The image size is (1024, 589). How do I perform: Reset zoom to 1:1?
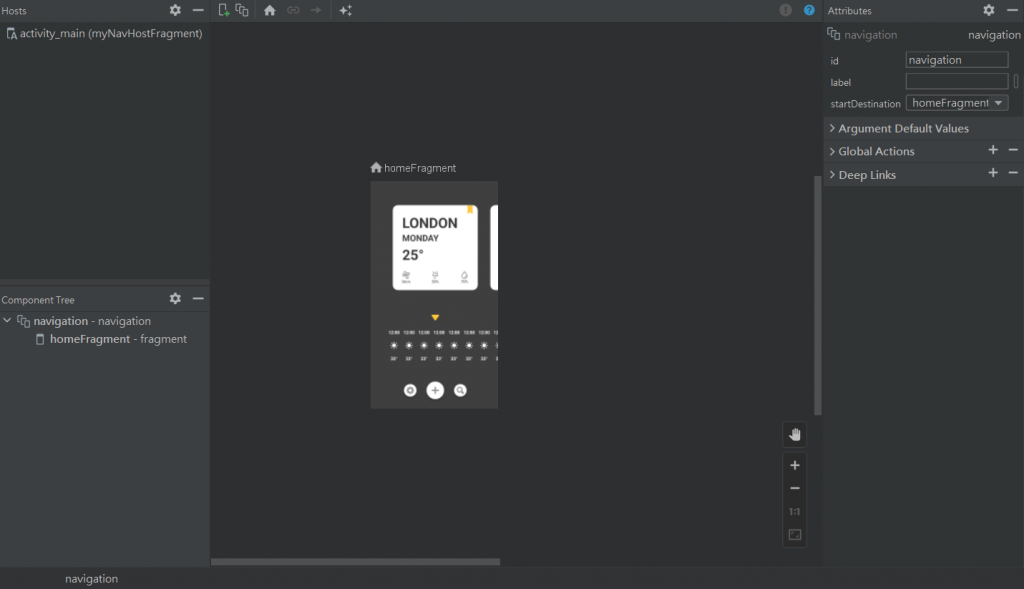click(795, 511)
